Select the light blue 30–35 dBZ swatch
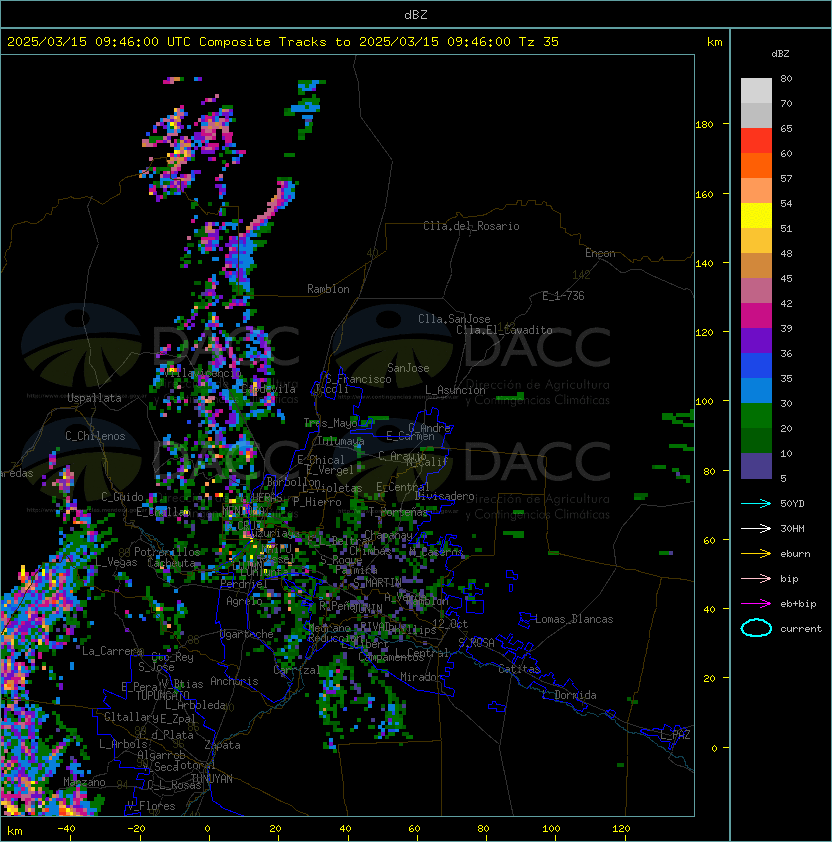The height and width of the screenshot is (842, 832). click(x=756, y=391)
